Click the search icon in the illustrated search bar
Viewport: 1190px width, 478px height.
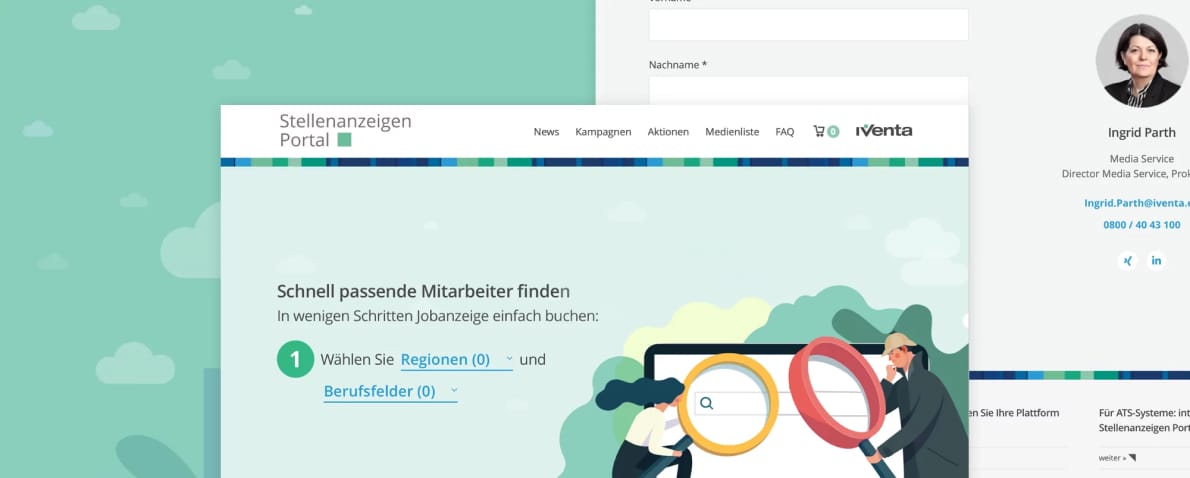707,403
